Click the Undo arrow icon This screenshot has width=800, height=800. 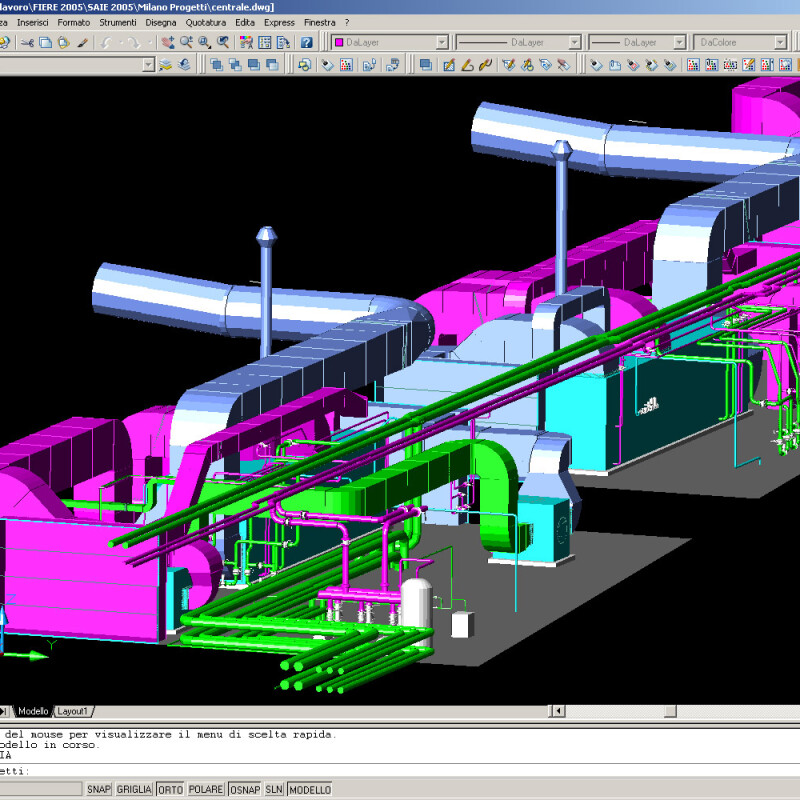106,42
